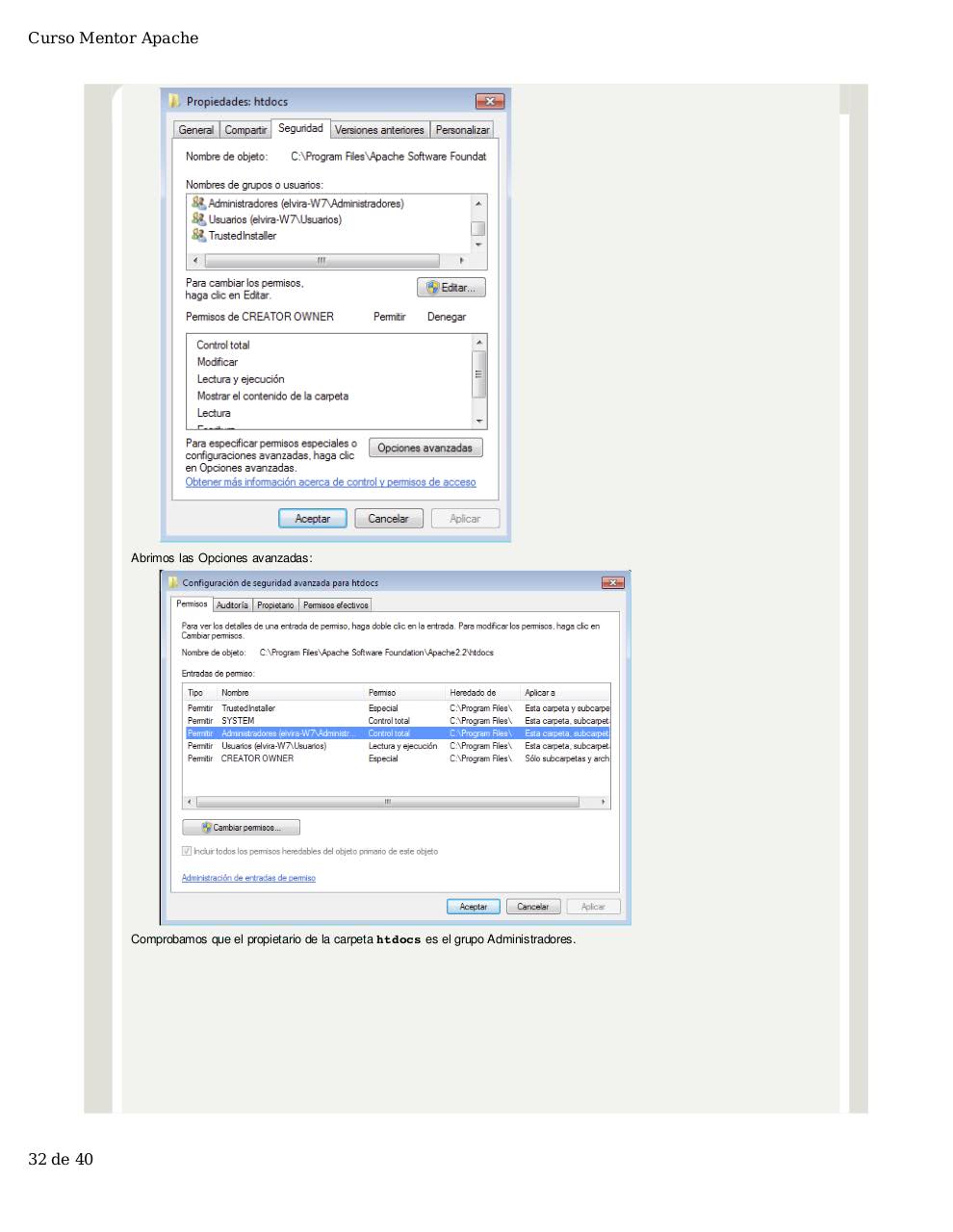Open the Versiones anteriores tab
The height and width of the screenshot is (1232, 953).
380,129
